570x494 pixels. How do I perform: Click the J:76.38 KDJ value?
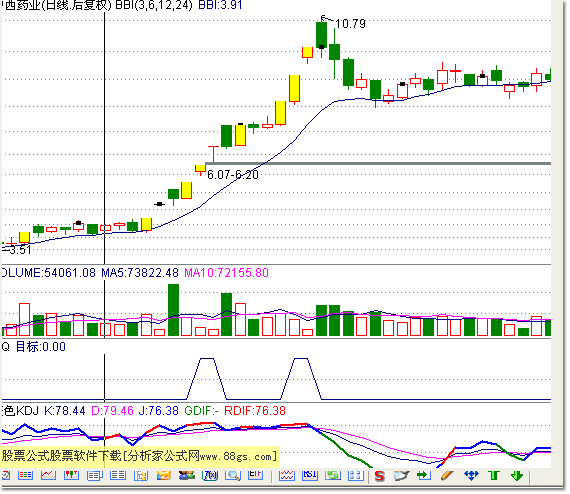[x=158, y=411]
